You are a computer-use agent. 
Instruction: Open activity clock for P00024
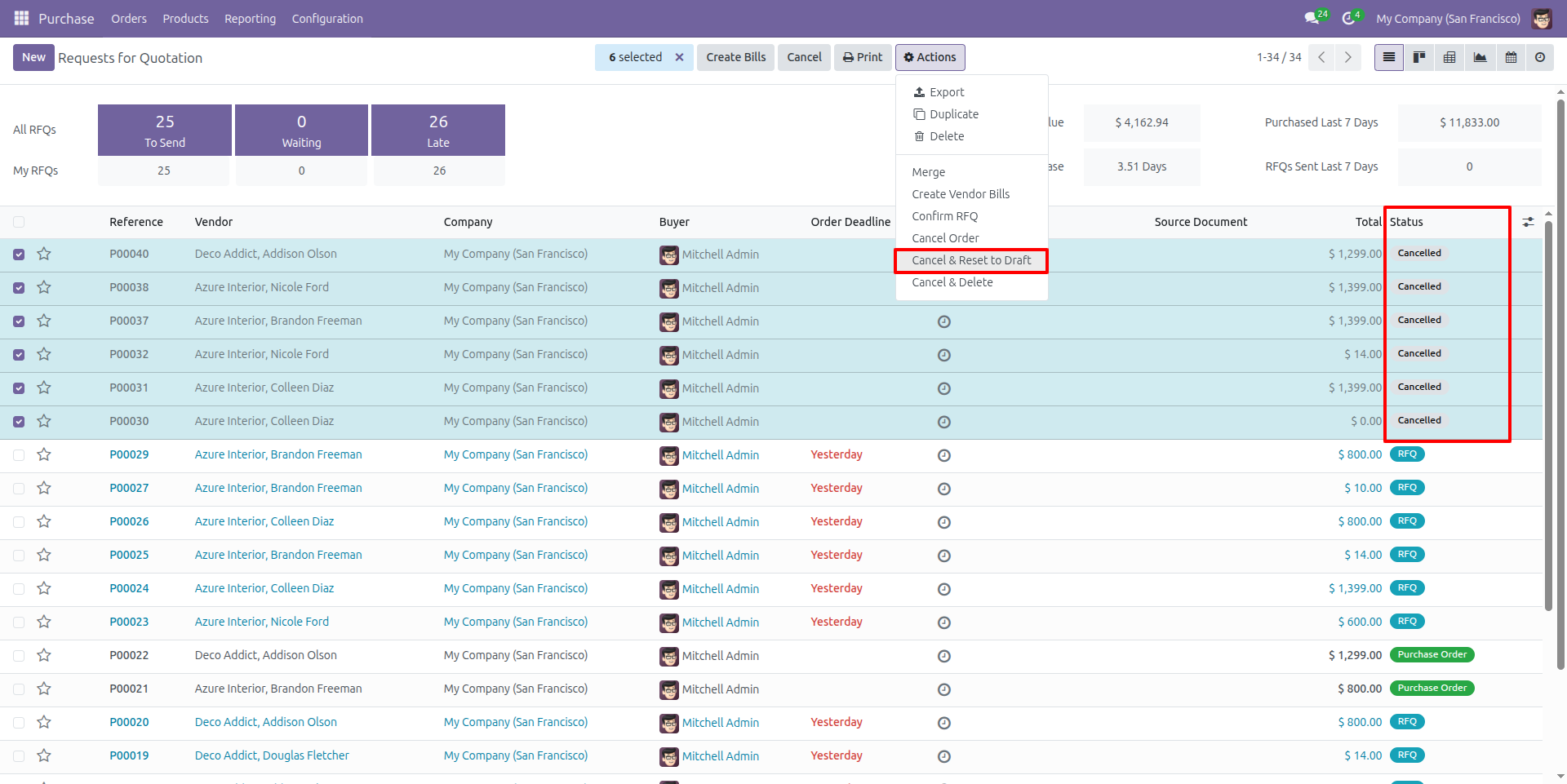(944, 589)
